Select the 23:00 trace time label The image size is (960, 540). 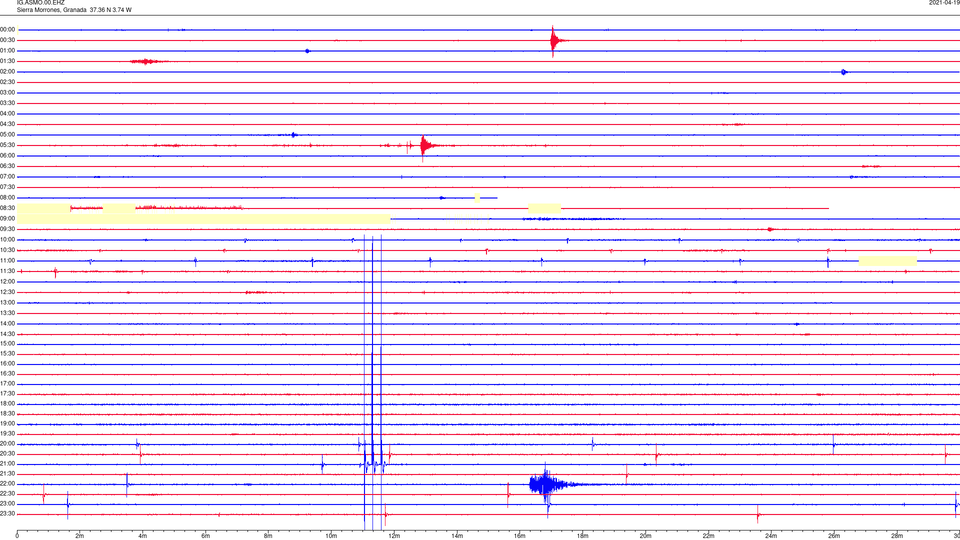(8, 504)
